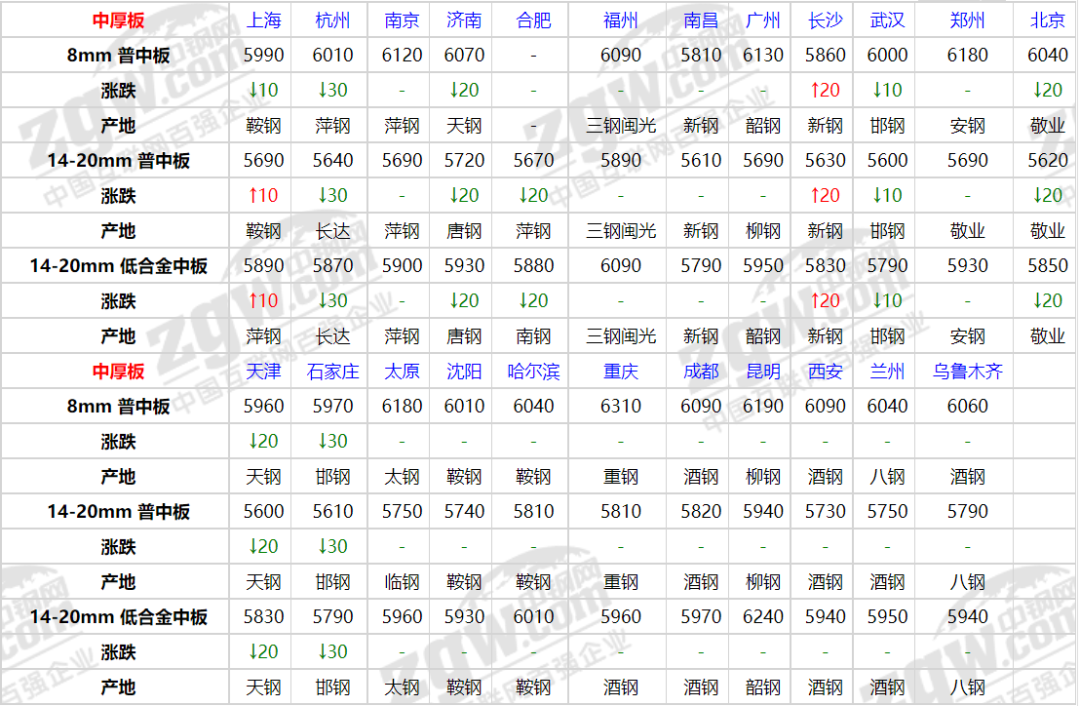The height and width of the screenshot is (706, 1080).
Task: Open the 昆明 city link
Action: (x=763, y=371)
